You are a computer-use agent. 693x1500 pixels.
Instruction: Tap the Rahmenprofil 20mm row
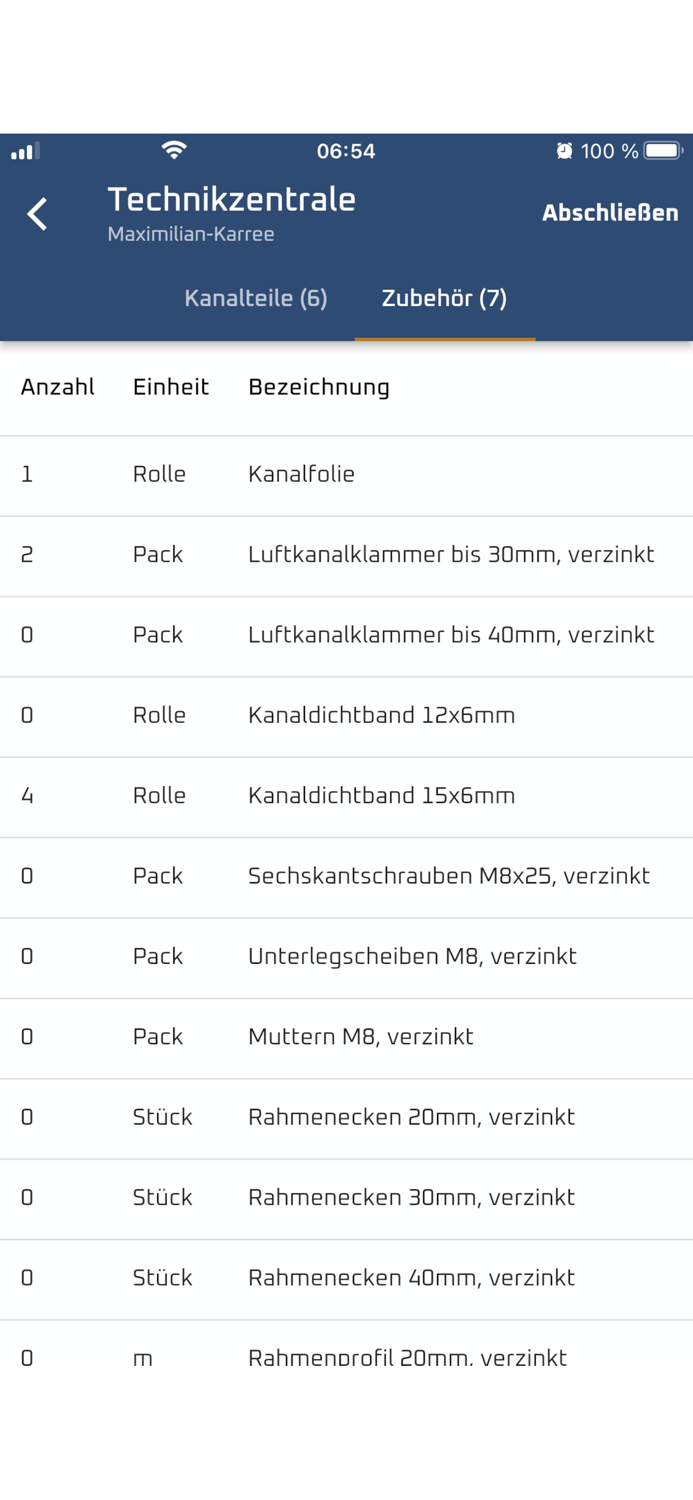[x=346, y=1358]
